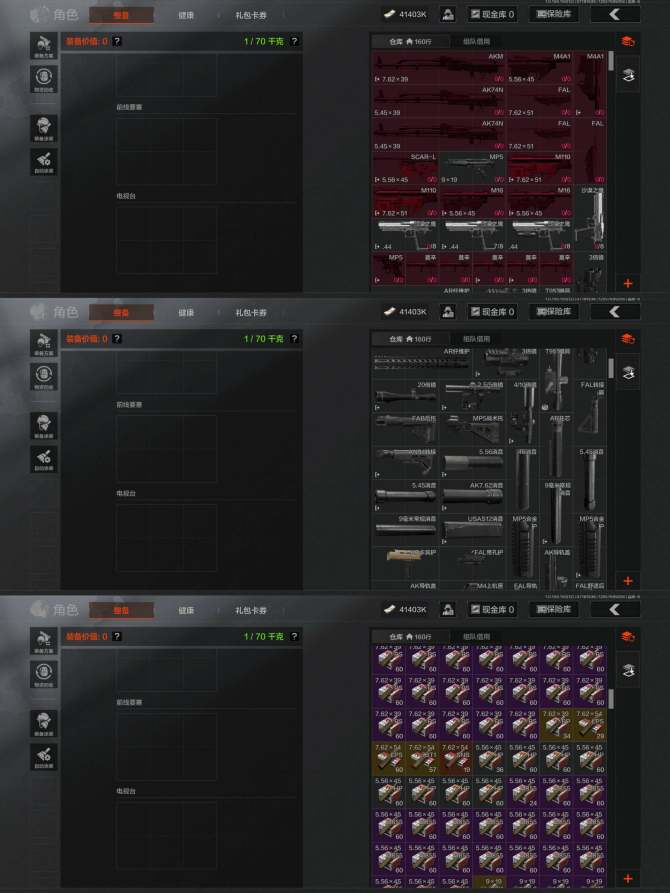Open 保险库 button in top screenshot
The width and height of the screenshot is (670, 893).
554,14
